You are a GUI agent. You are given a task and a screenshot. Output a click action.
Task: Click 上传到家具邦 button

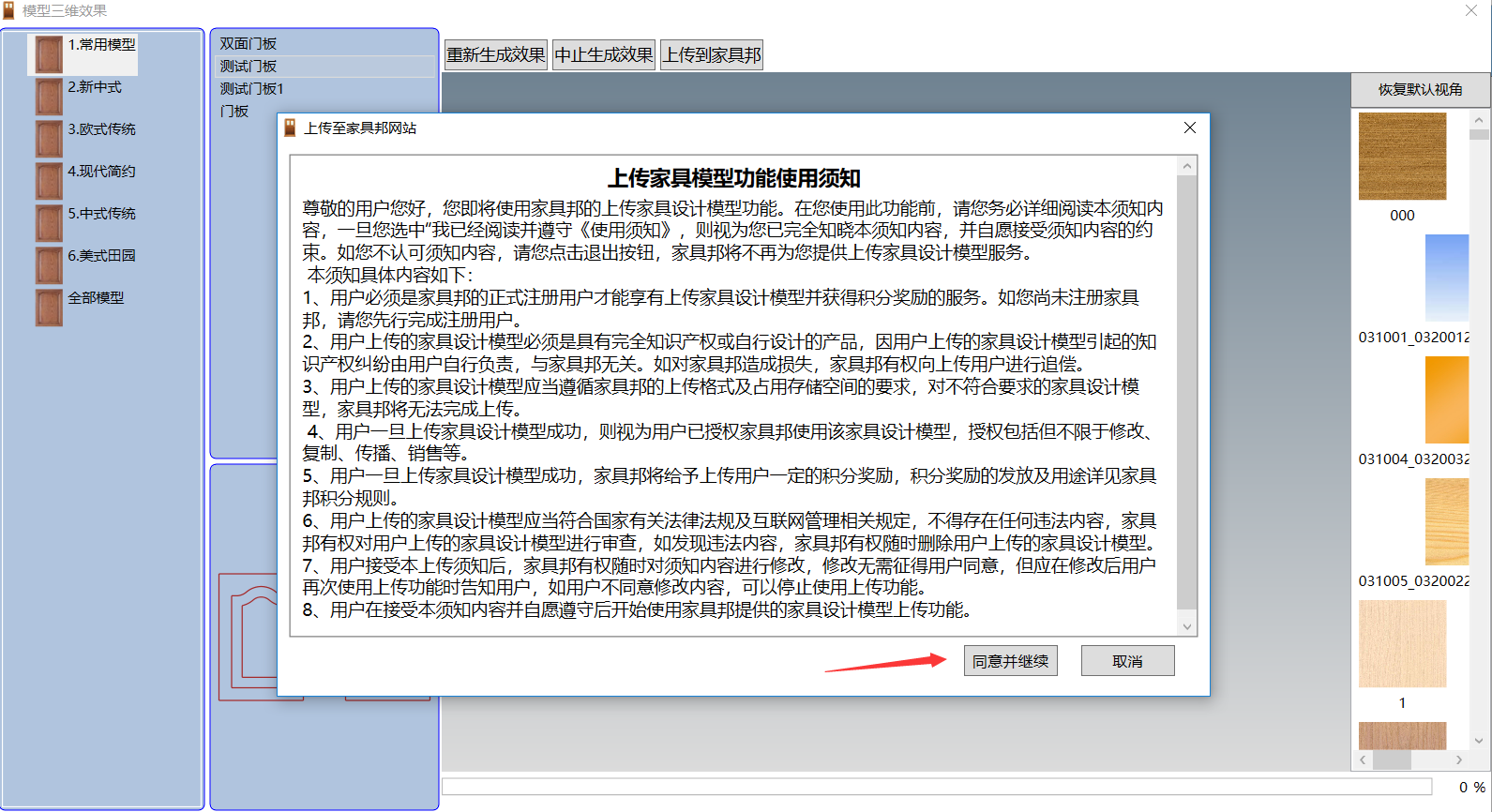tap(712, 54)
